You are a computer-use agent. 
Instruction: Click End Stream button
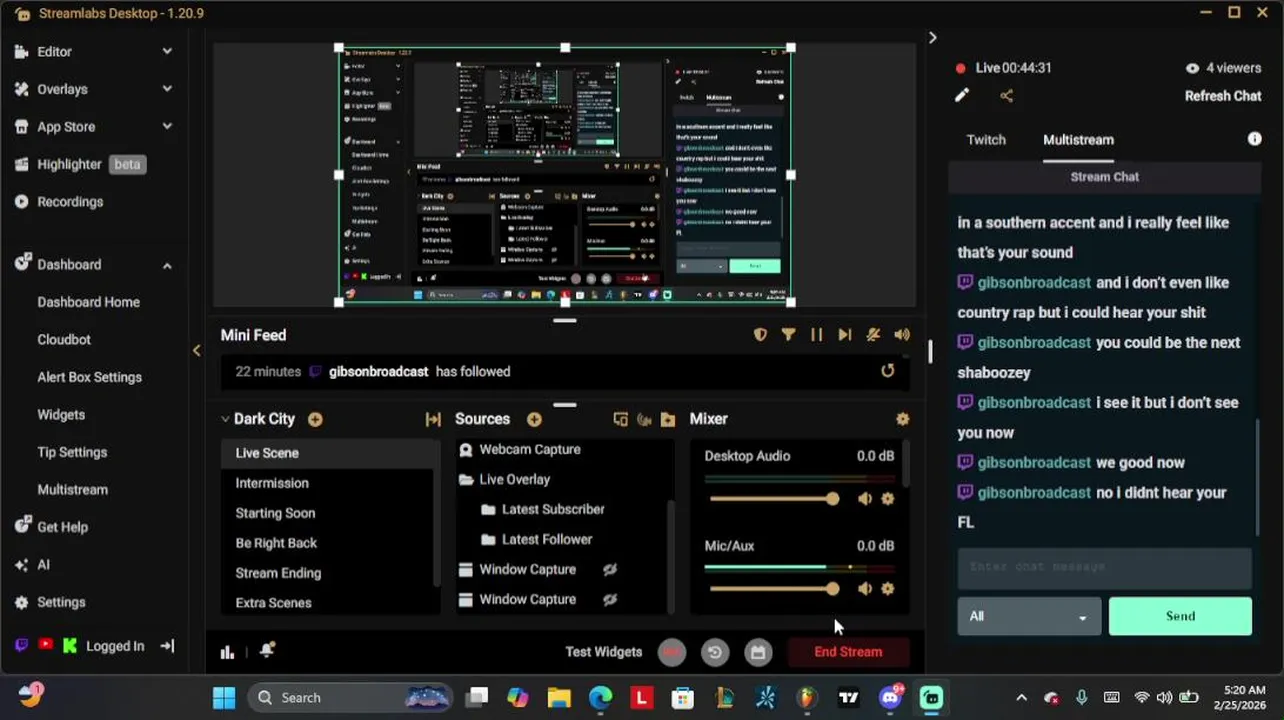tap(848, 652)
